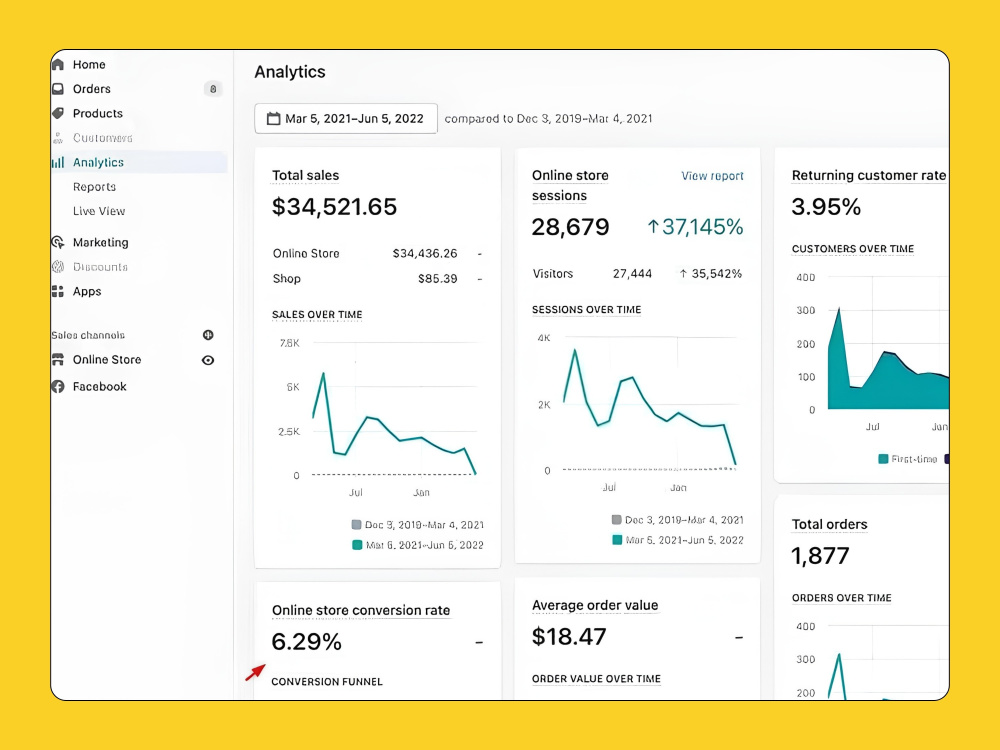Click CUSTOMERS OVER TIME heading
The image size is (1000, 750).
853,249
